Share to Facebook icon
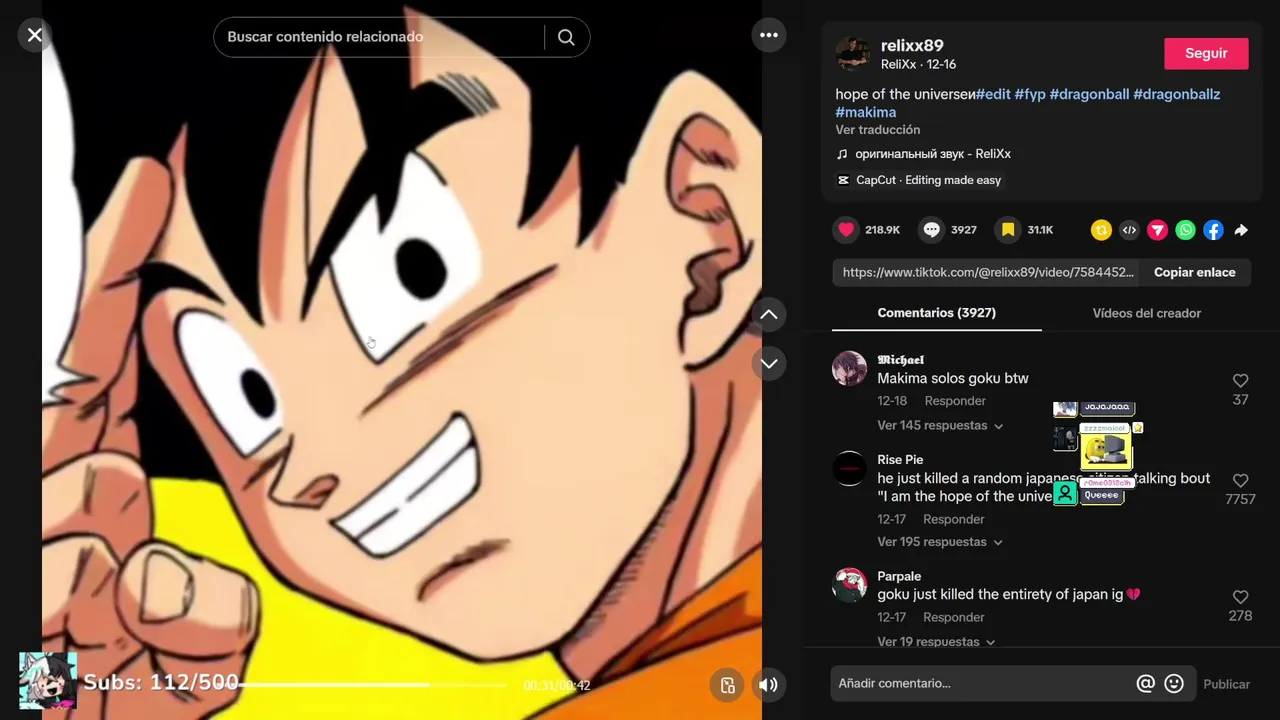This screenshot has height=720, width=1280. [1213, 230]
